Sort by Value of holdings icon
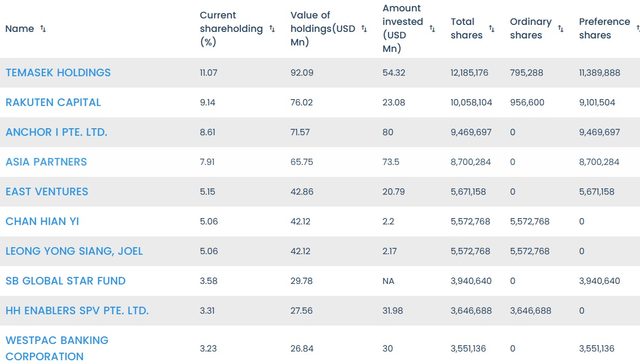This screenshot has height=364, width=640. (x=364, y=29)
